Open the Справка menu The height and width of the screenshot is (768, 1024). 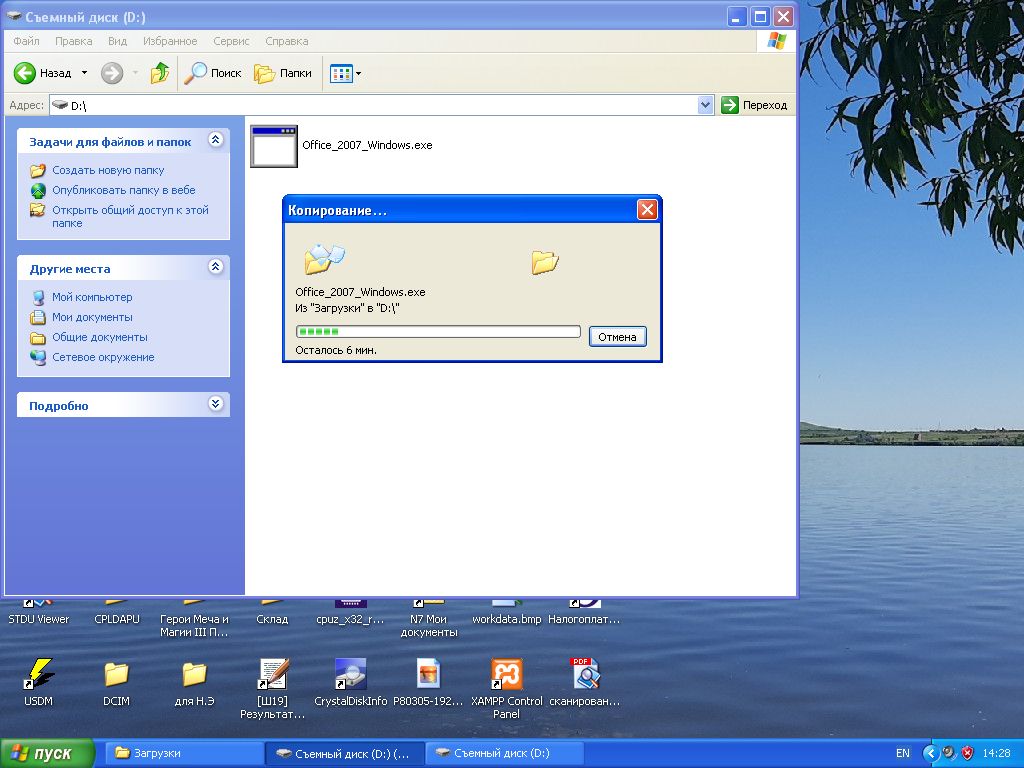click(x=287, y=40)
